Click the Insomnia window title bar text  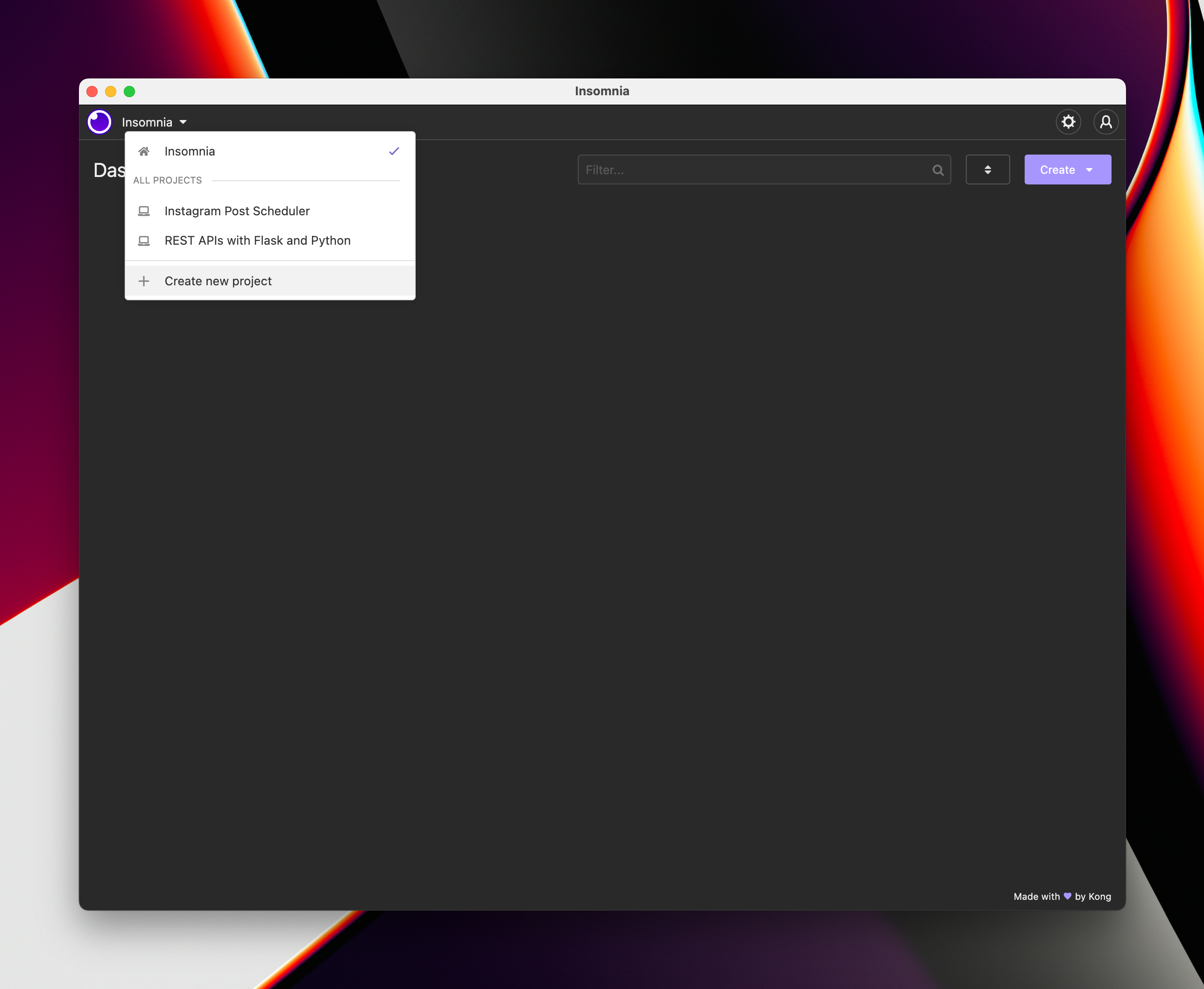[602, 91]
